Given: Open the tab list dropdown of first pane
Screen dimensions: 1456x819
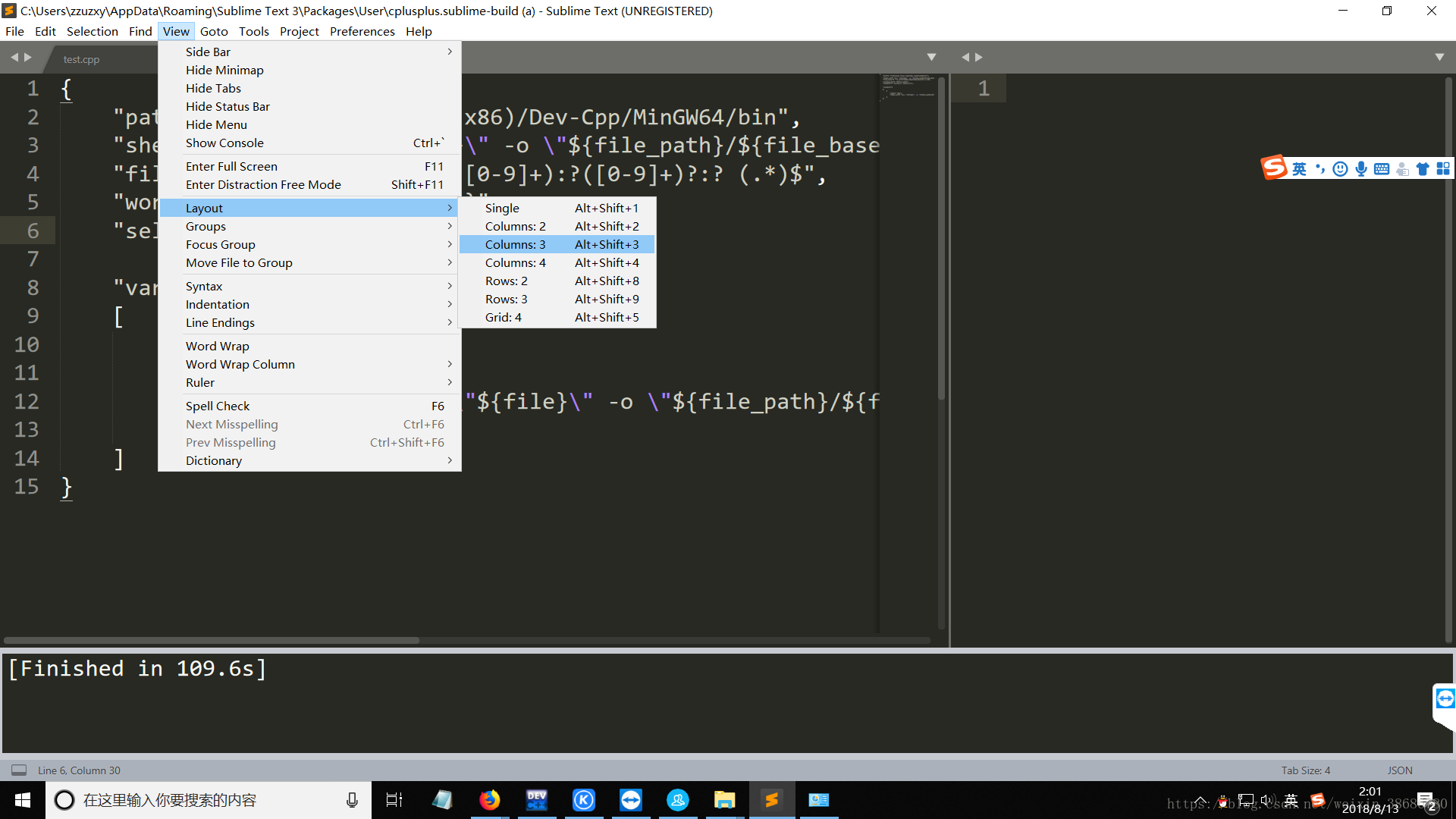Looking at the screenshot, I should point(931,58).
